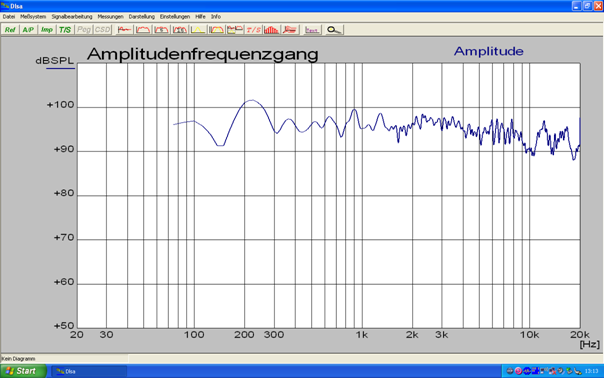Screen dimensions: 605x379
Task: Click the Amplitudenfrequenzgang chart title
Action: click(x=203, y=54)
